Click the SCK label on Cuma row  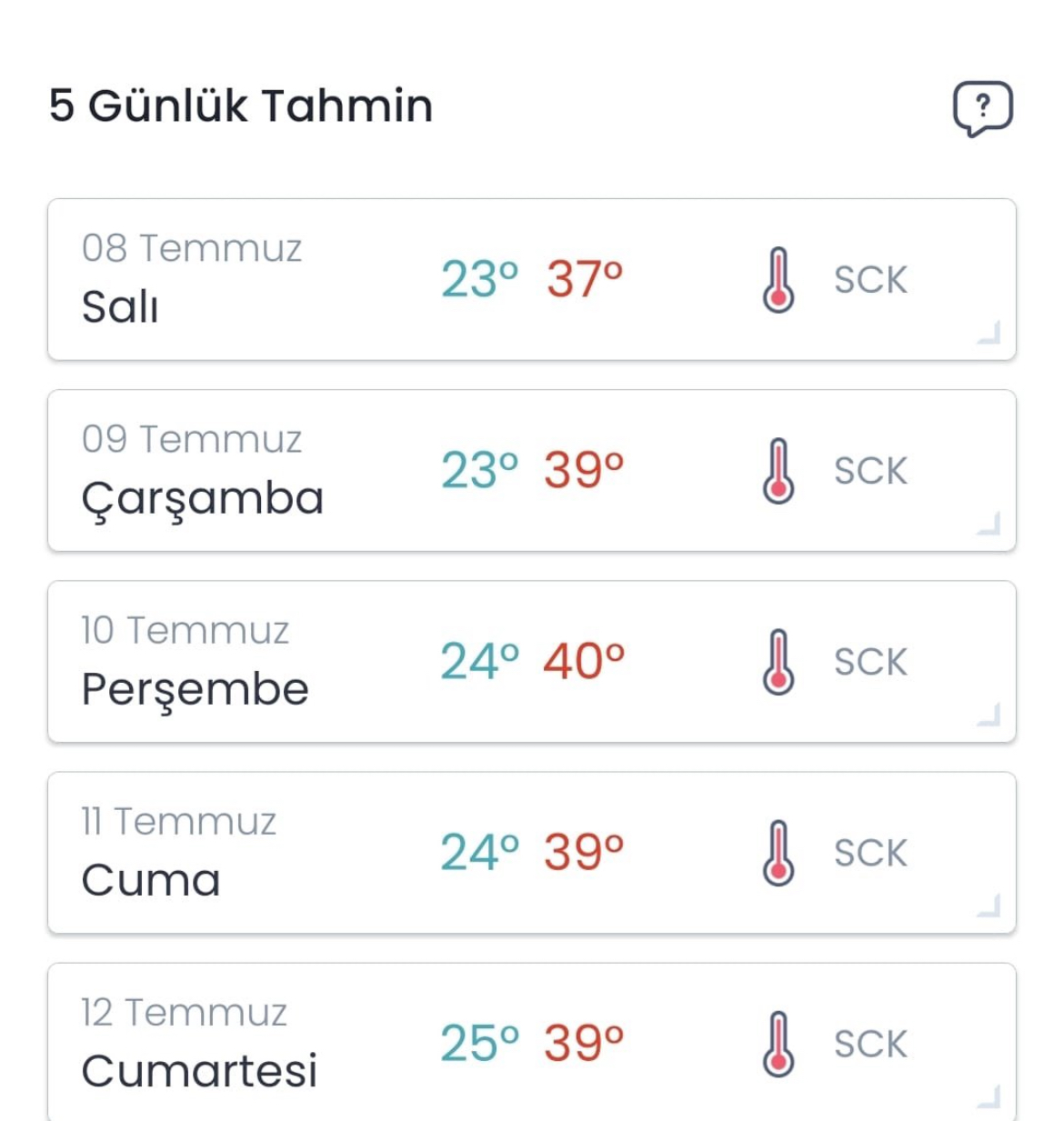pyautogui.click(x=870, y=853)
